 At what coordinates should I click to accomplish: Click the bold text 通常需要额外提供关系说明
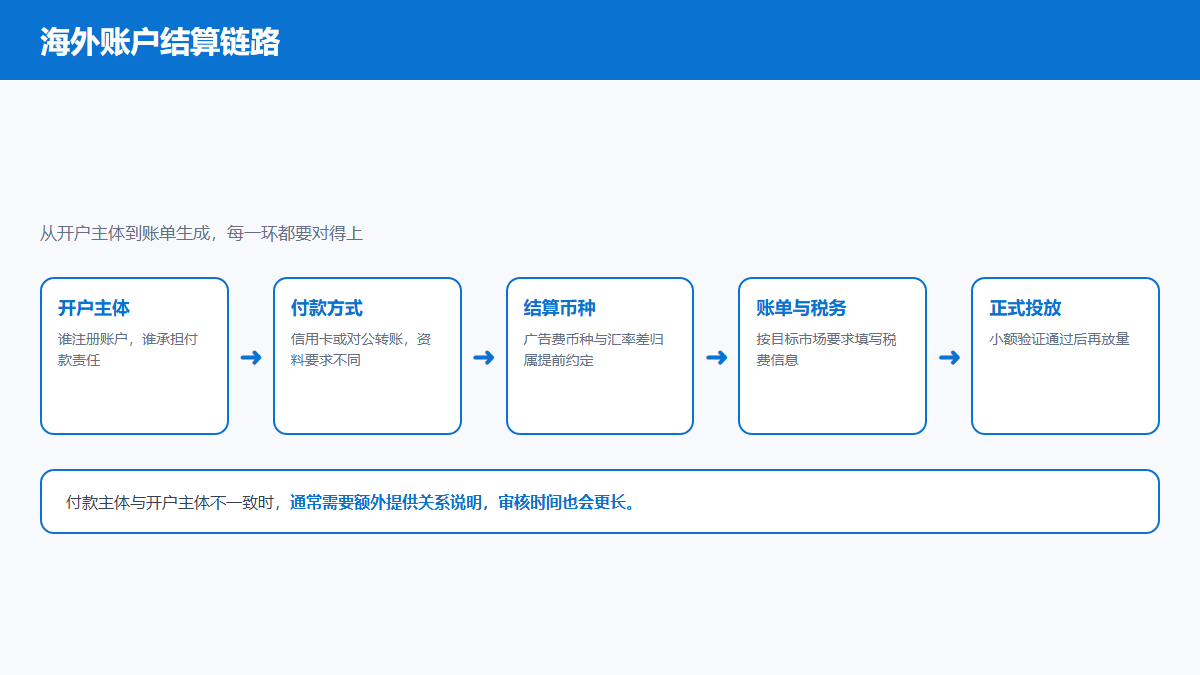(x=386, y=502)
